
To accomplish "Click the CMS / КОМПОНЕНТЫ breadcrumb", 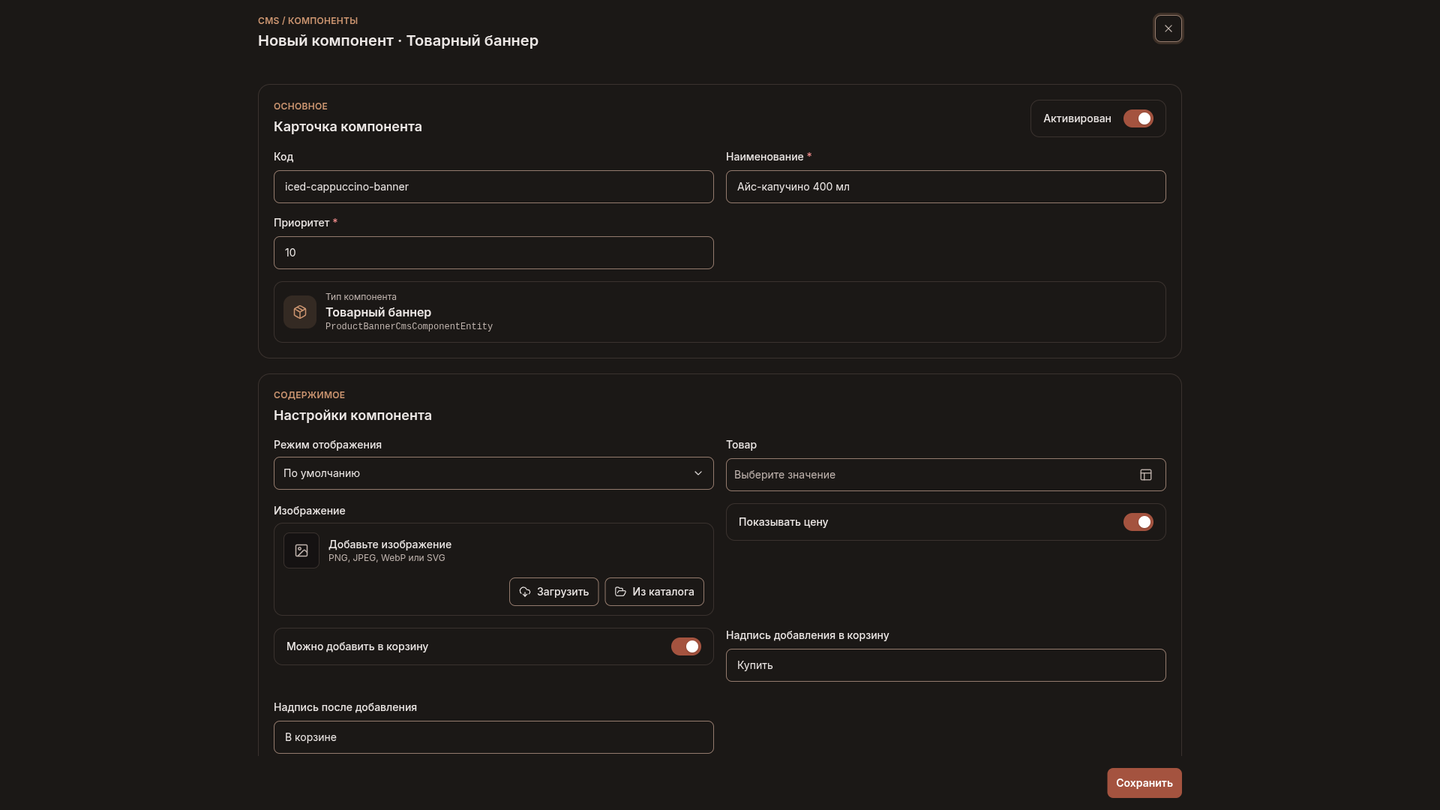I will point(308,21).
